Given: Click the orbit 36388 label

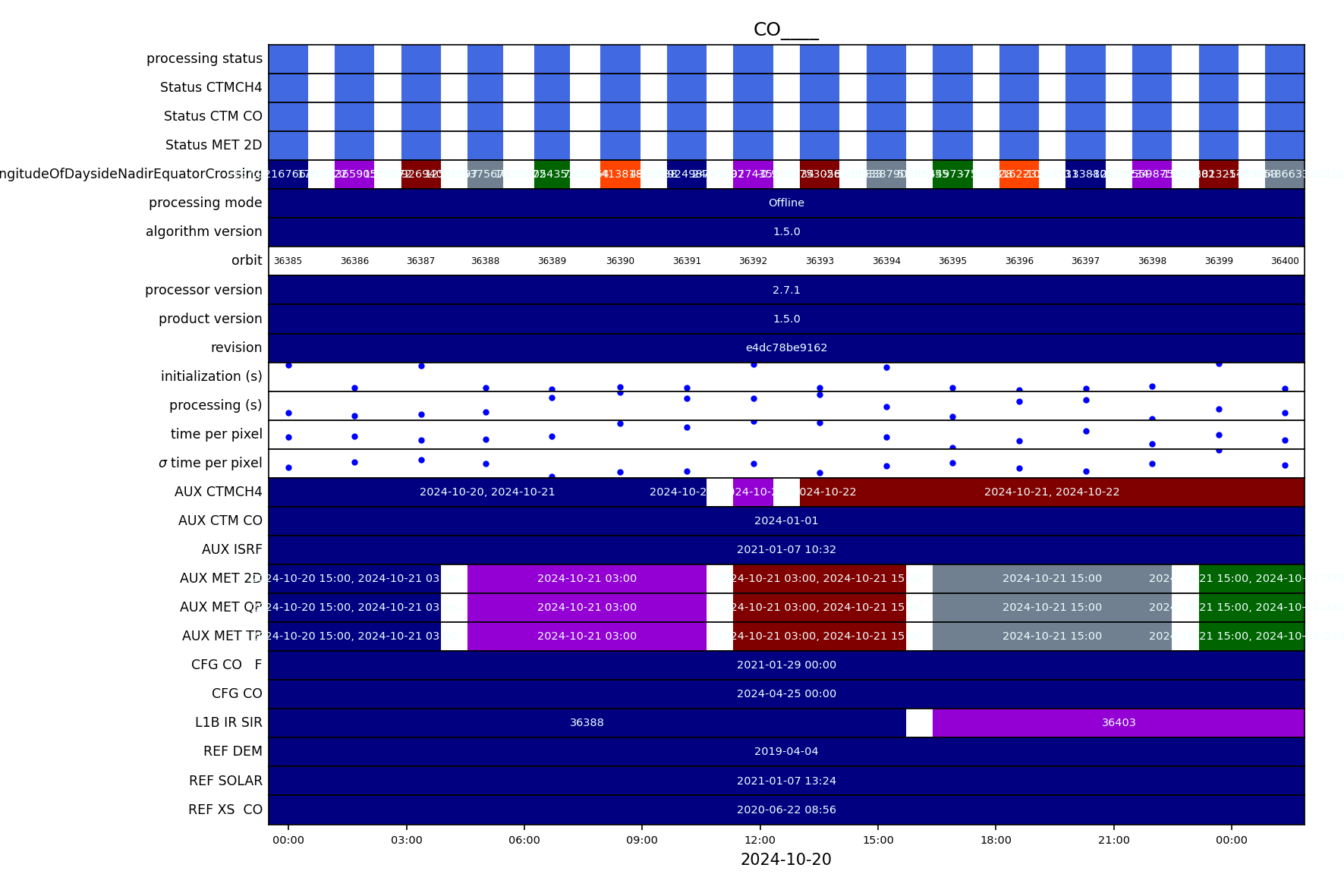Looking at the screenshot, I should point(485,261).
